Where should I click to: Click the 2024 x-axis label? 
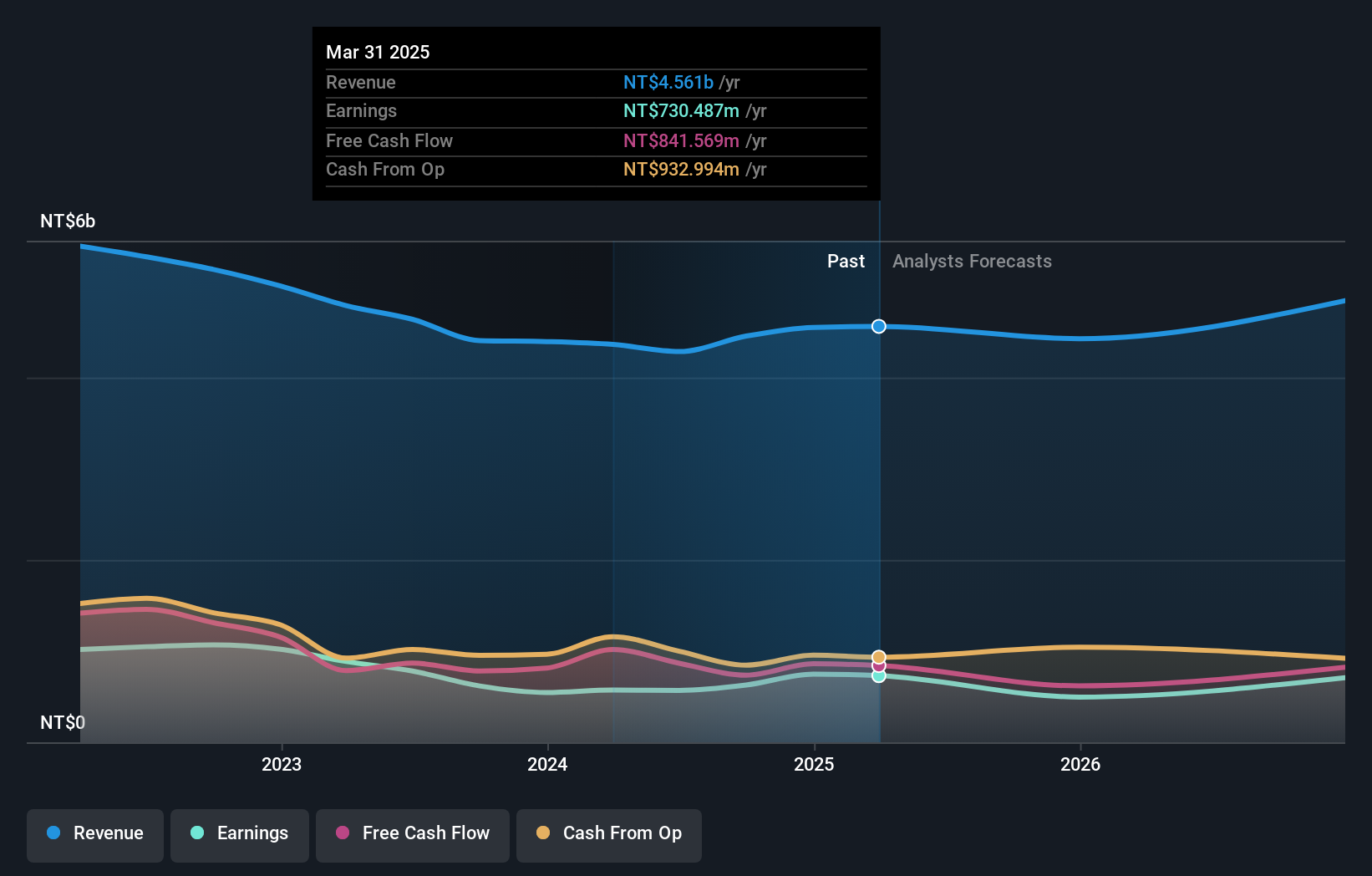tap(547, 764)
